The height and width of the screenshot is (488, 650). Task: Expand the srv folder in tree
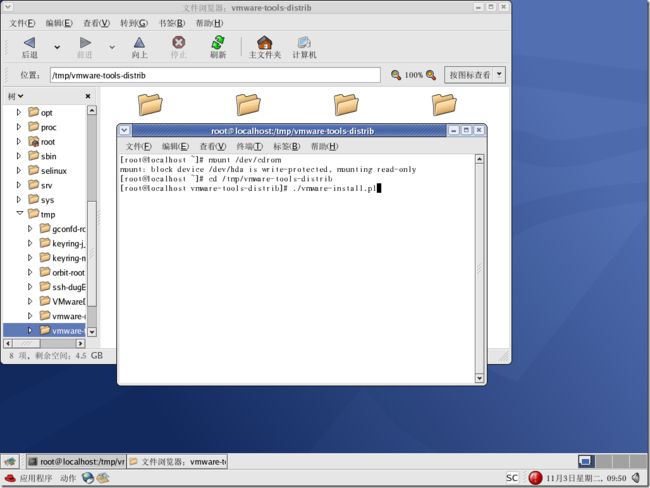19,185
